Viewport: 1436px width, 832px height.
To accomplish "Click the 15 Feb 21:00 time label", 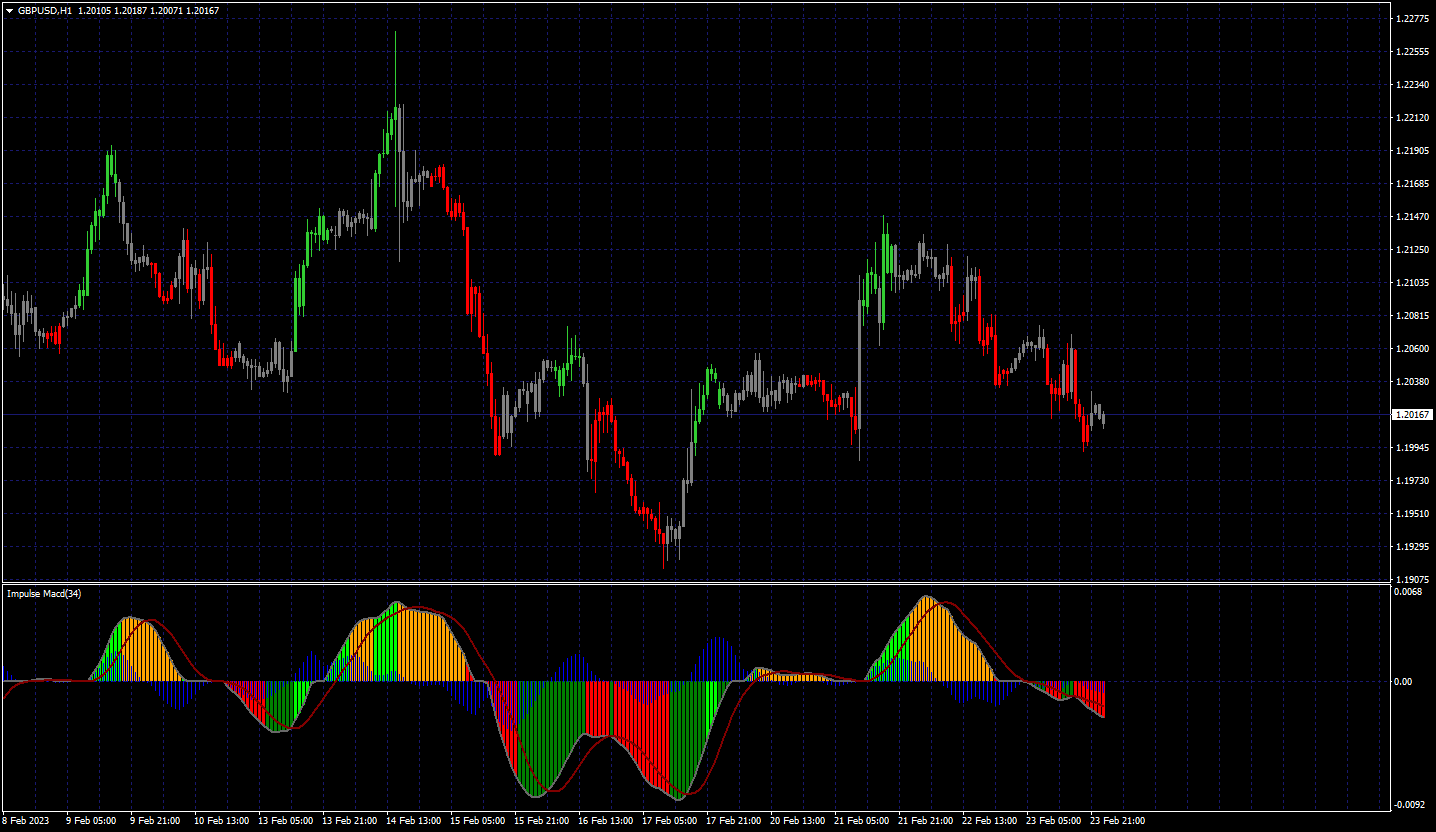I will tap(542, 821).
